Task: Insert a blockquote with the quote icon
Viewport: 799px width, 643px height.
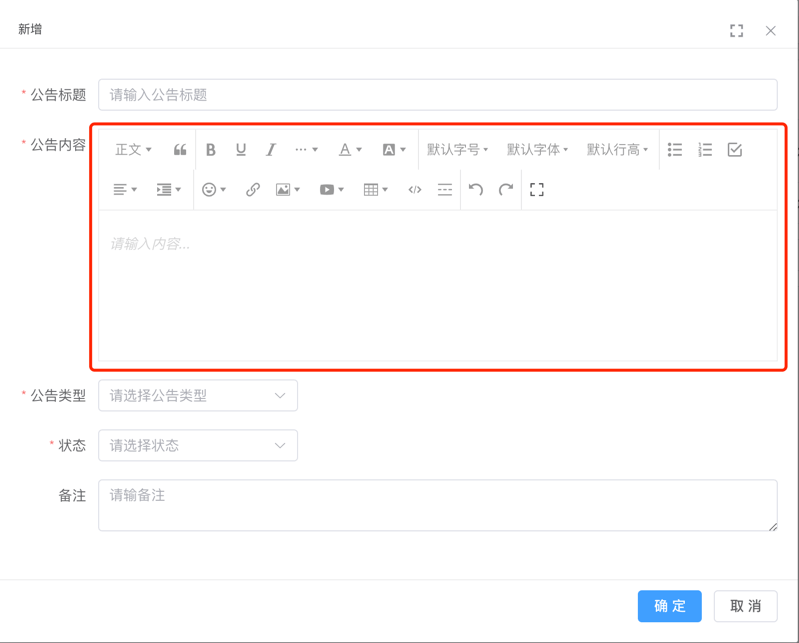Action: pyautogui.click(x=180, y=150)
